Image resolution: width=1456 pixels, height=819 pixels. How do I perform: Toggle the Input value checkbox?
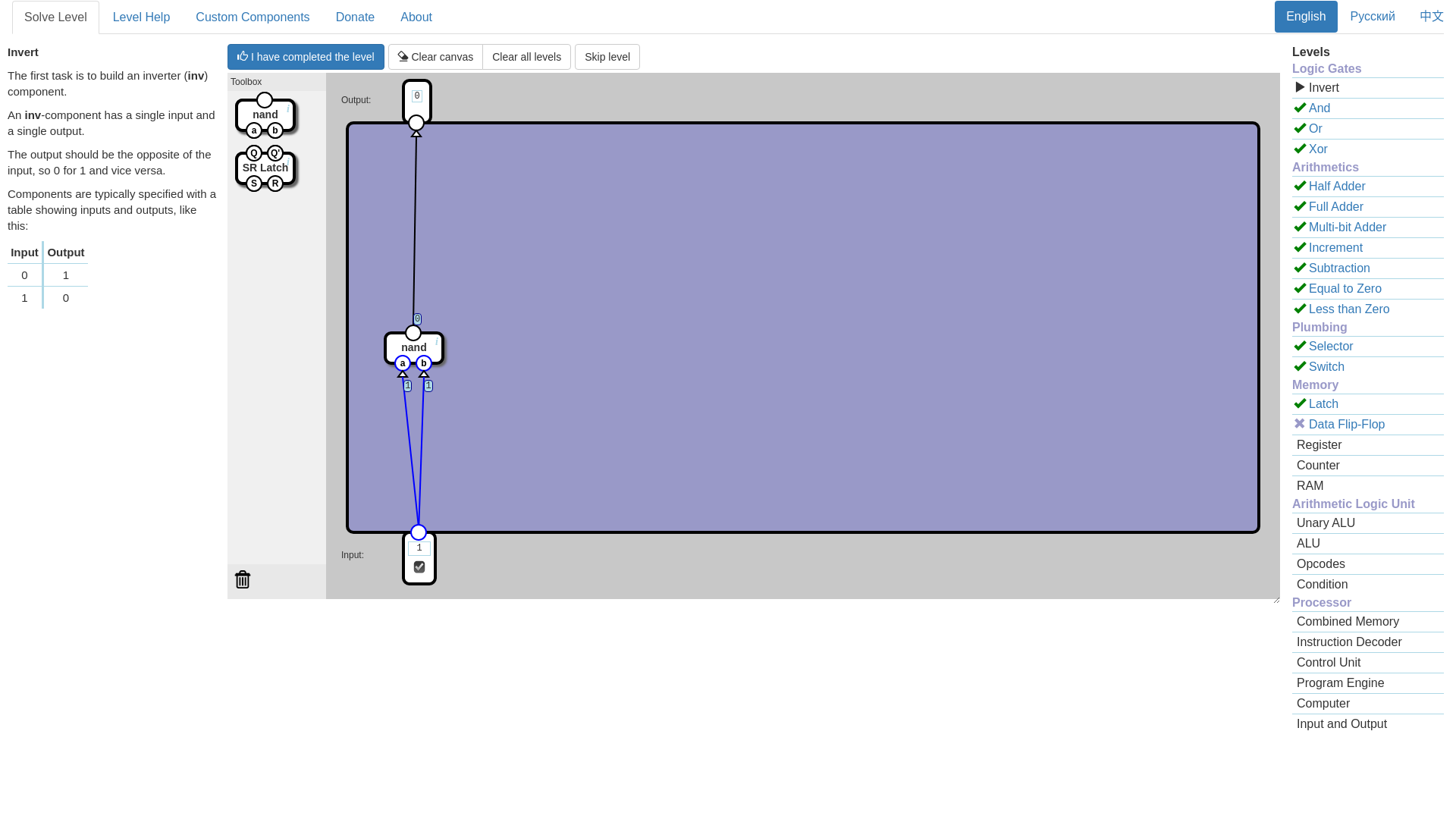(x=419, y=567)
